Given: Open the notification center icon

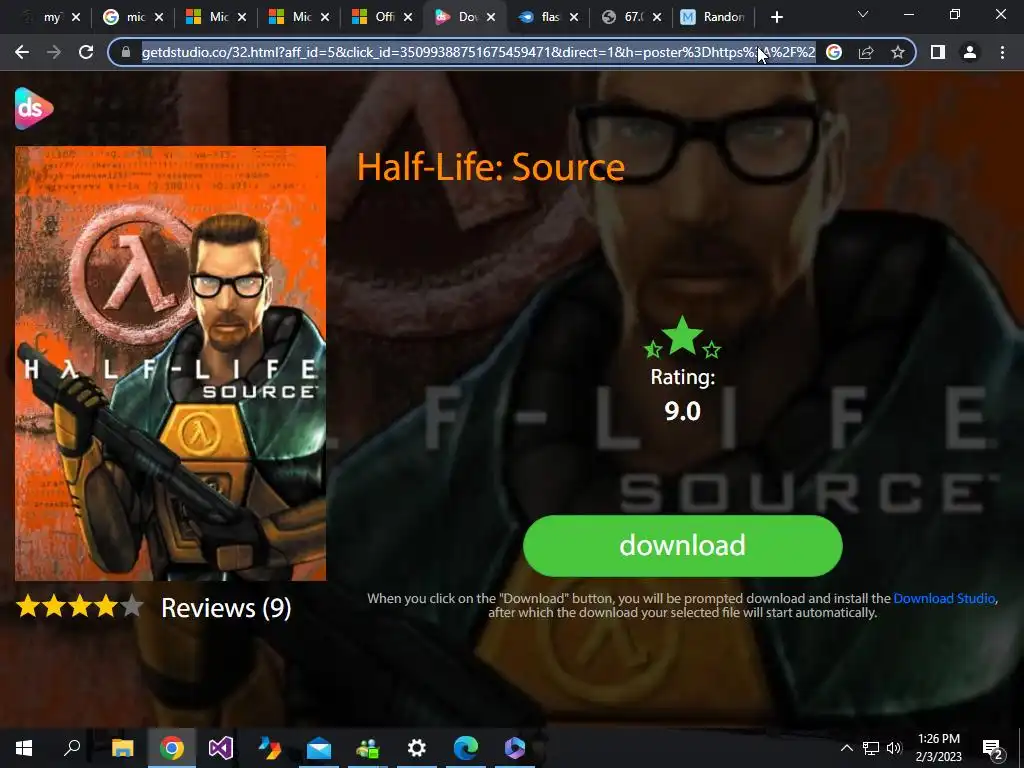Looking at the screenshot, I should pos(992,748).
